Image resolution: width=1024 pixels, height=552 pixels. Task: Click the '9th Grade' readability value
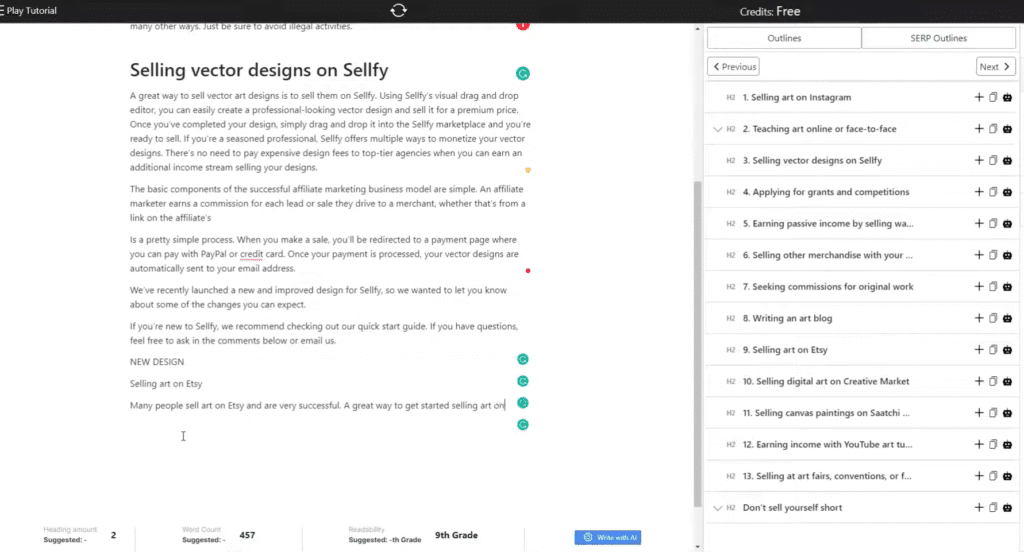(456, 535)
